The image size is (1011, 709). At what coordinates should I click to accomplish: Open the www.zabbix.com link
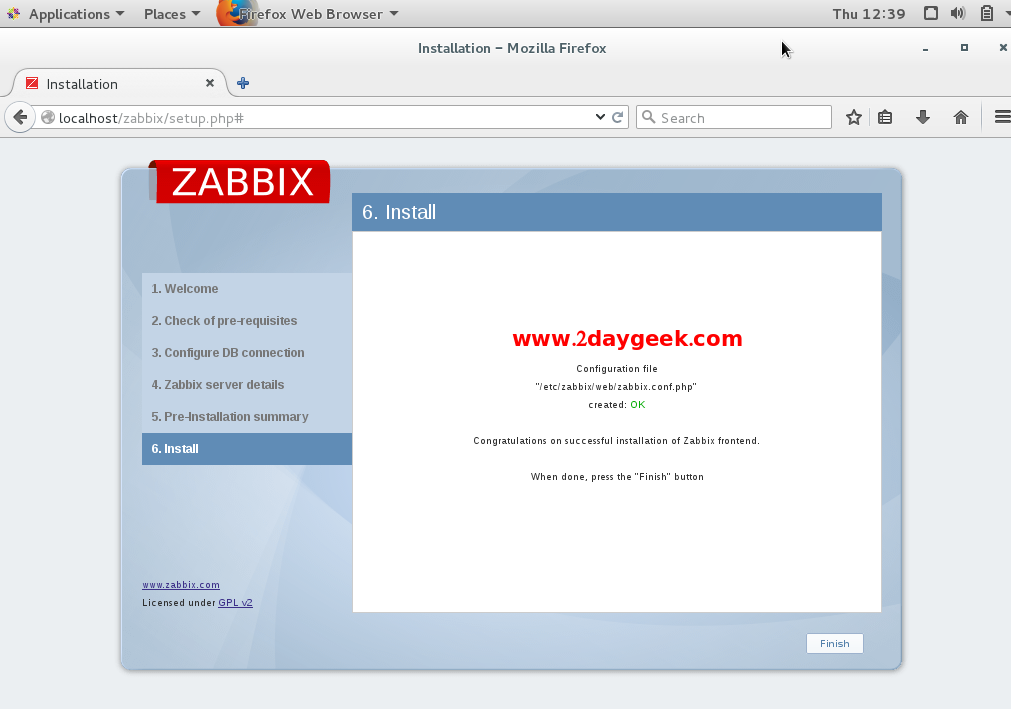click(181, 585)
